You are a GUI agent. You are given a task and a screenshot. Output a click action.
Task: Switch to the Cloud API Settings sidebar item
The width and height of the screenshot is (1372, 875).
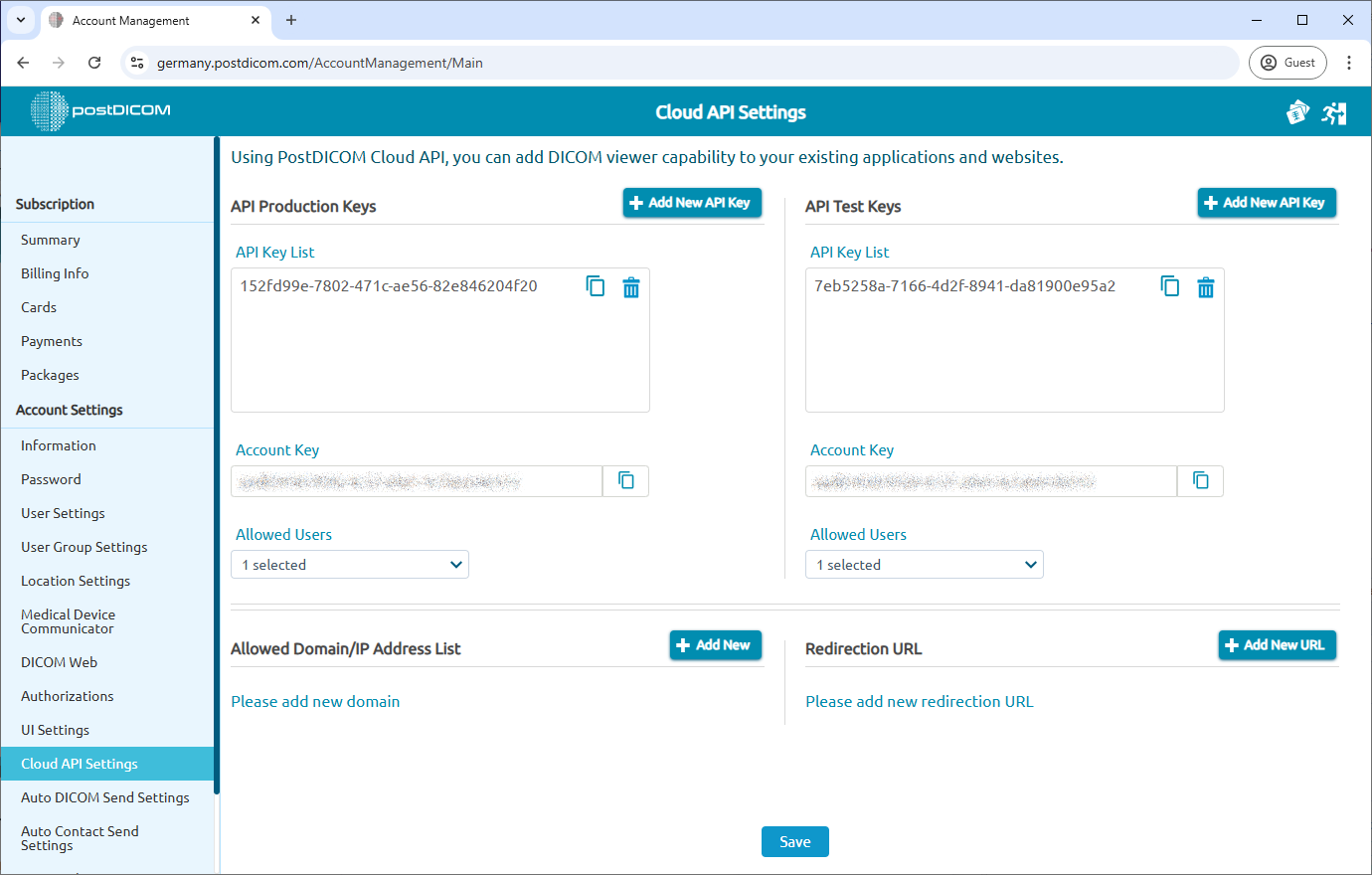(x=80, y=764)
